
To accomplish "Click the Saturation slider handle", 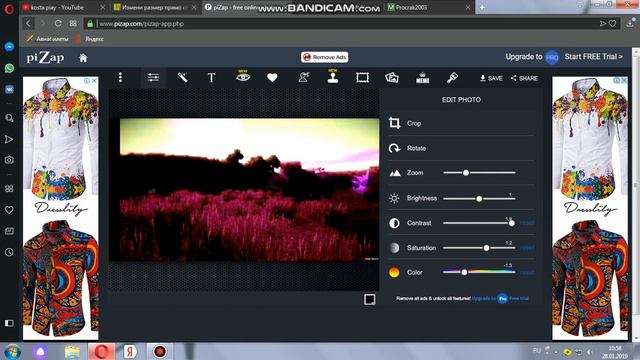I will pos(486,248).
